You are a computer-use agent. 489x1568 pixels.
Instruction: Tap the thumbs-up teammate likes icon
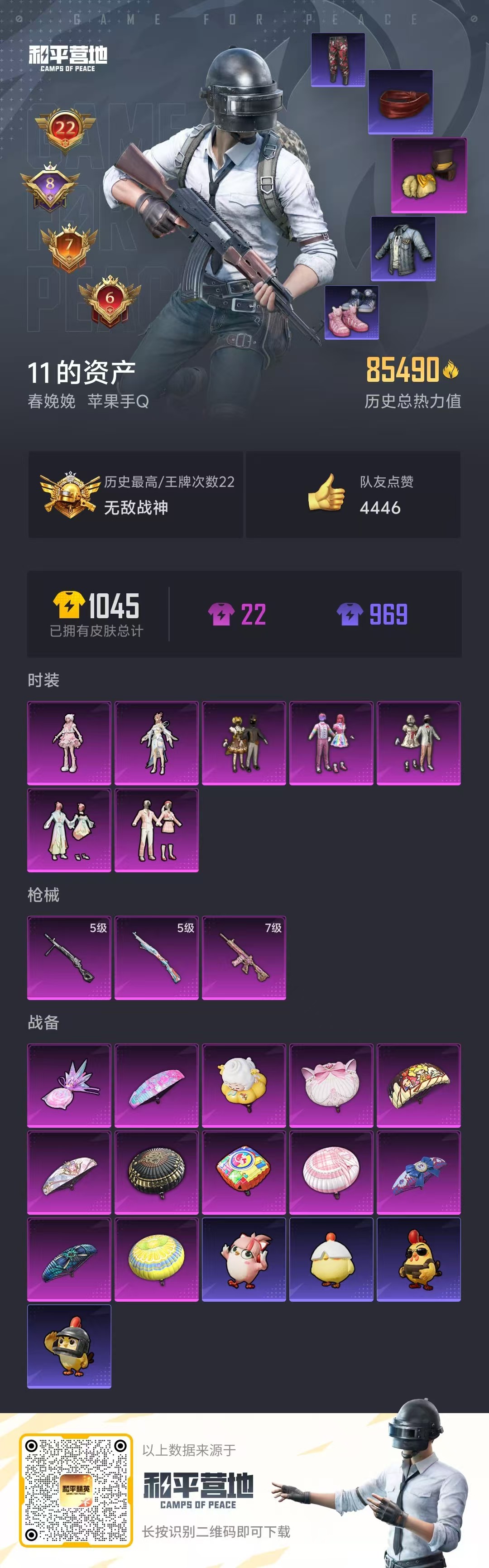tap(326, 492)
